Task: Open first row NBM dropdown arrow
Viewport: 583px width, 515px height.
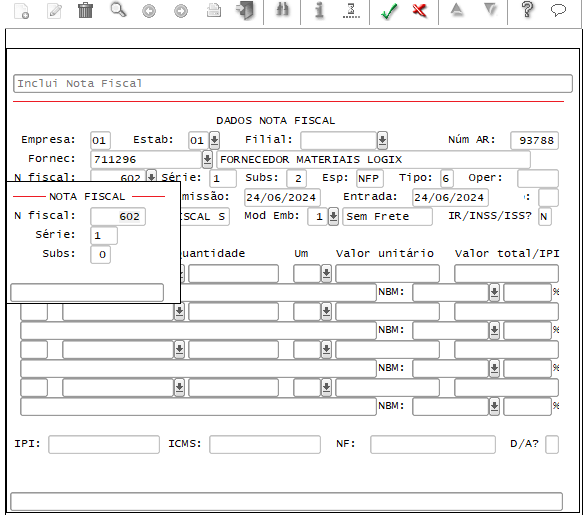Action: click(x=494, y=292)
